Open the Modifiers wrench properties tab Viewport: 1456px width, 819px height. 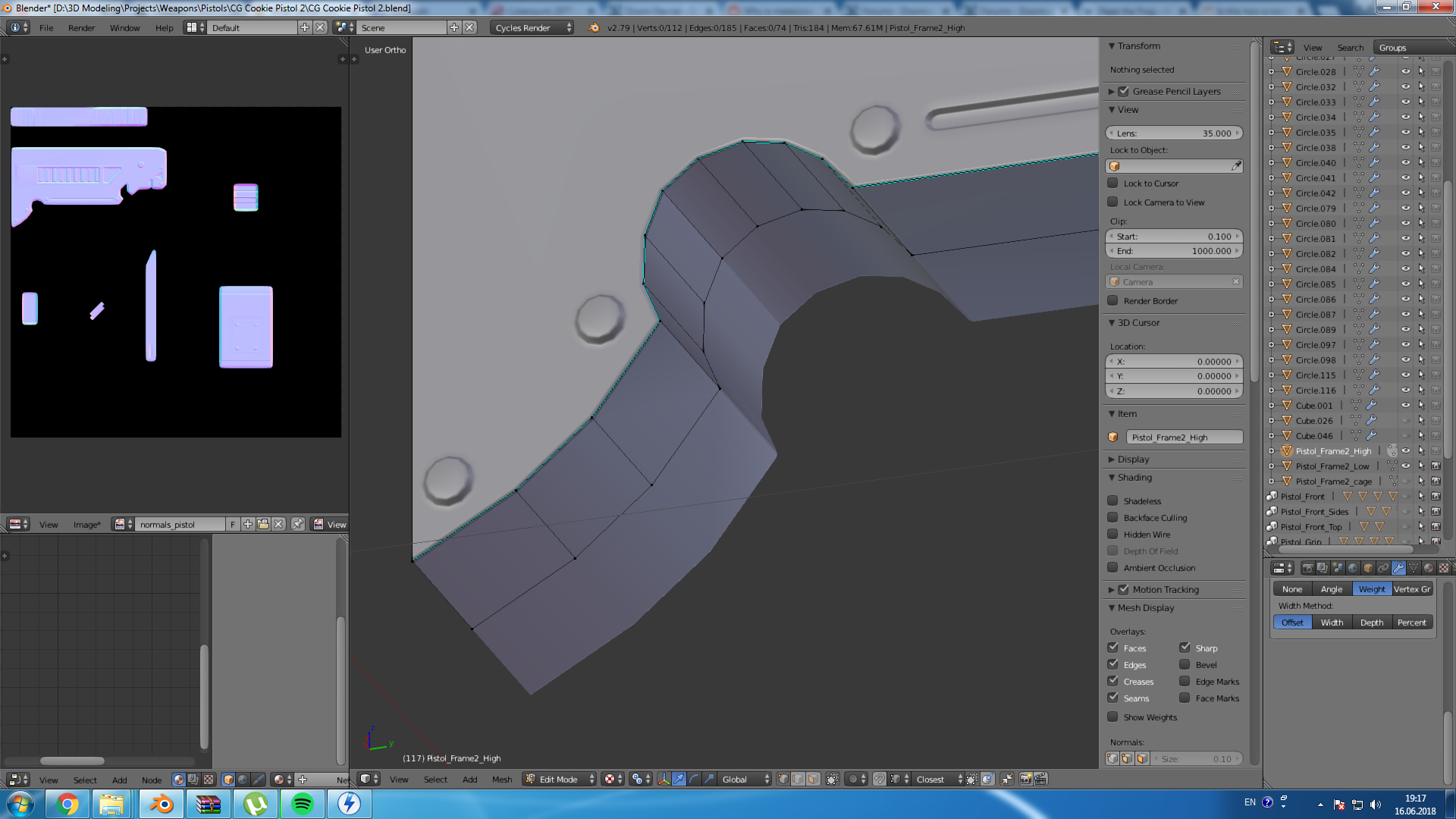coord(1398,568)
